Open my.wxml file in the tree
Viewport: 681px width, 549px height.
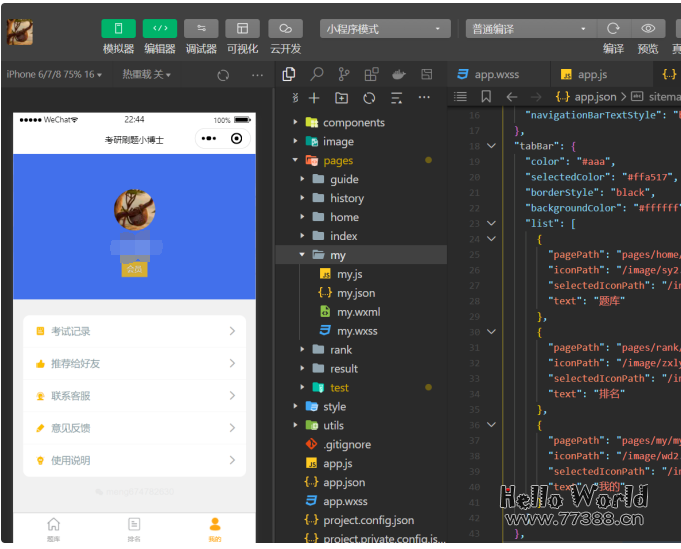[358, 312]
